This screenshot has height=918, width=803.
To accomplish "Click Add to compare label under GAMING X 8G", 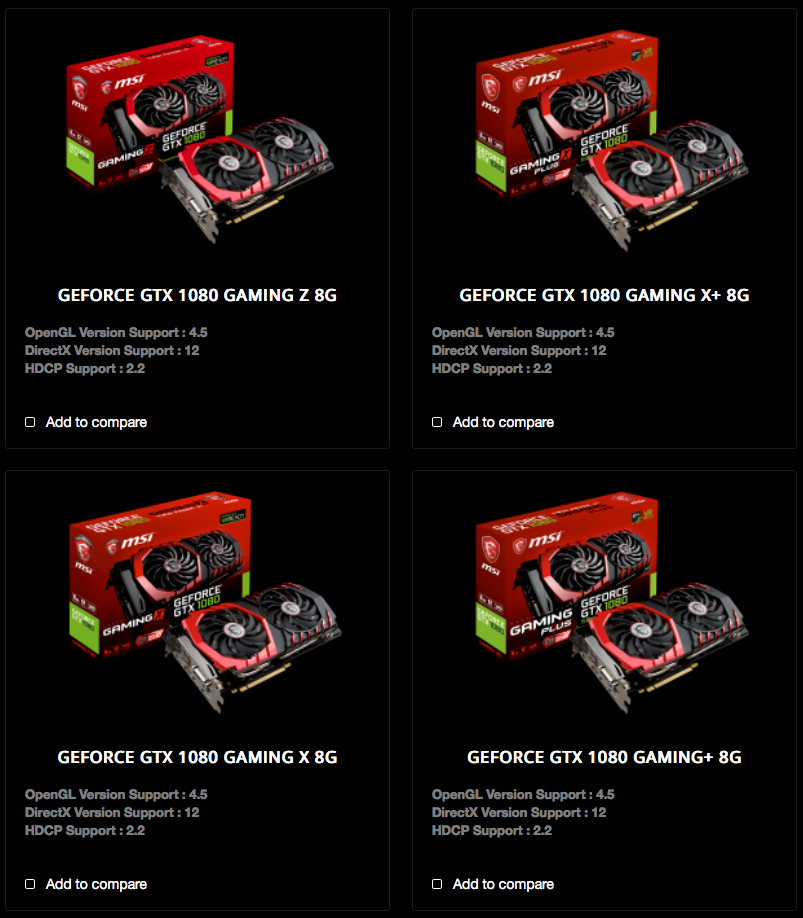I will (97, 884).
